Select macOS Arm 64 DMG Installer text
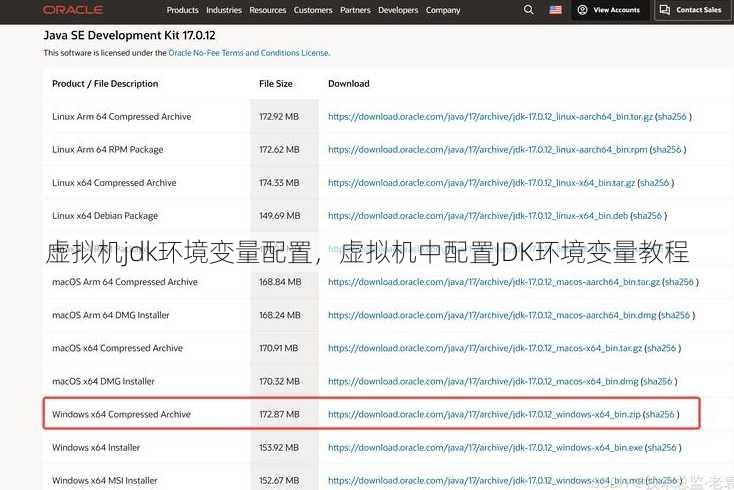Screen dimensions: 734x490 coord(111,315)
